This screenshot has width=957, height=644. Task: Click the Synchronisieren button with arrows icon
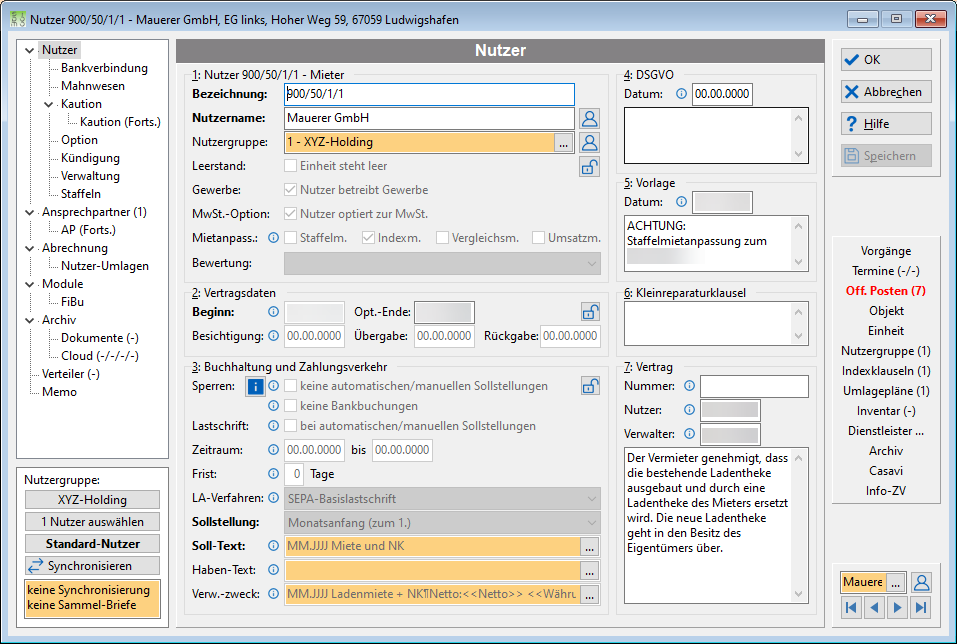coord(92,566)
